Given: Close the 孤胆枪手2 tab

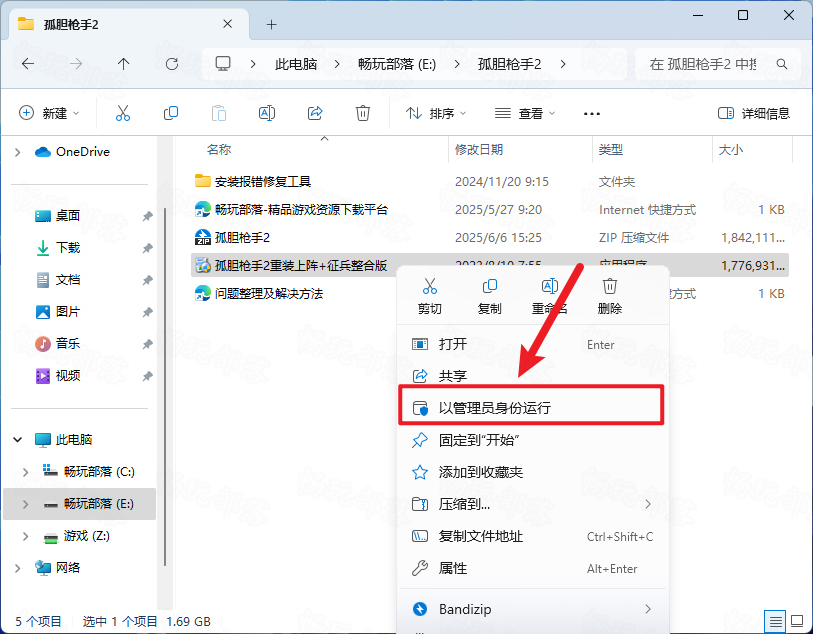Looking at the screenshot, I should pyautogui.click(x=227, y=24).
